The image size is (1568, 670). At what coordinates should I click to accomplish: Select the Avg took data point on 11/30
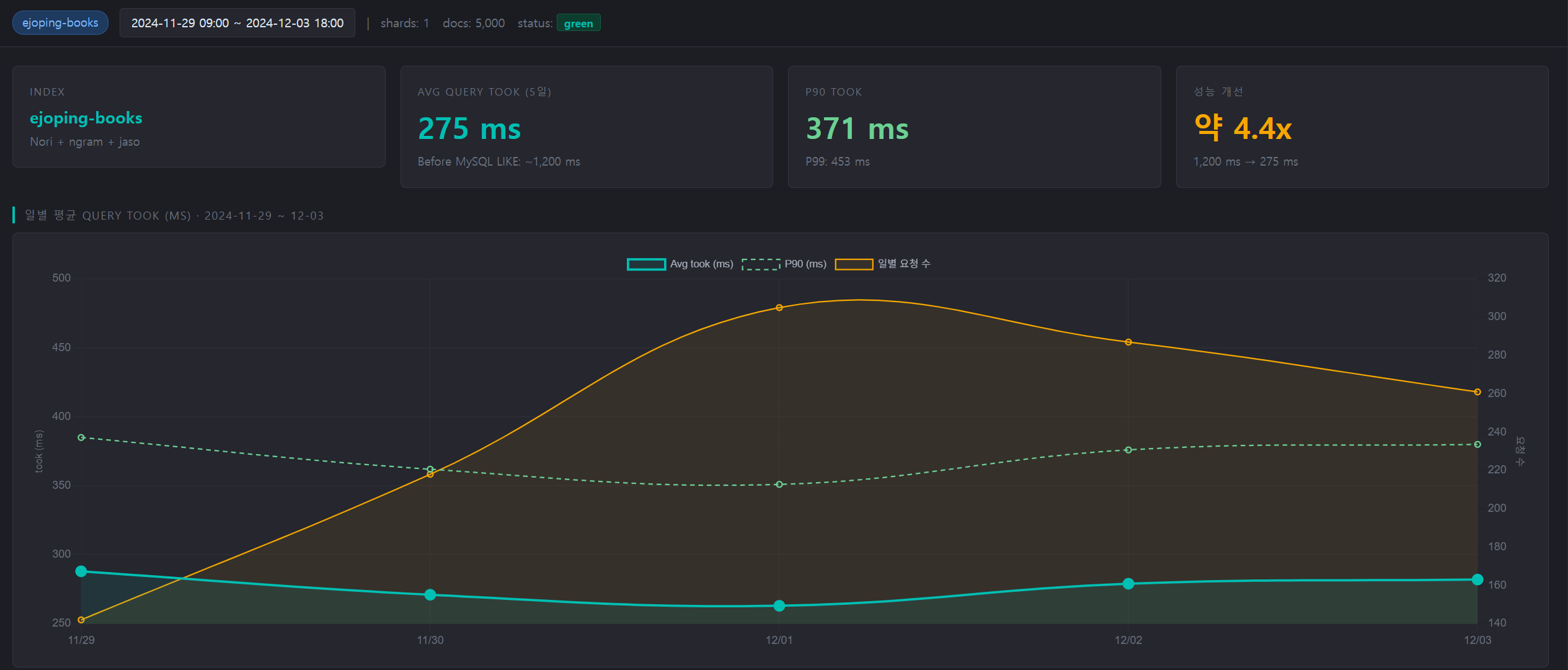coord(430,595)
